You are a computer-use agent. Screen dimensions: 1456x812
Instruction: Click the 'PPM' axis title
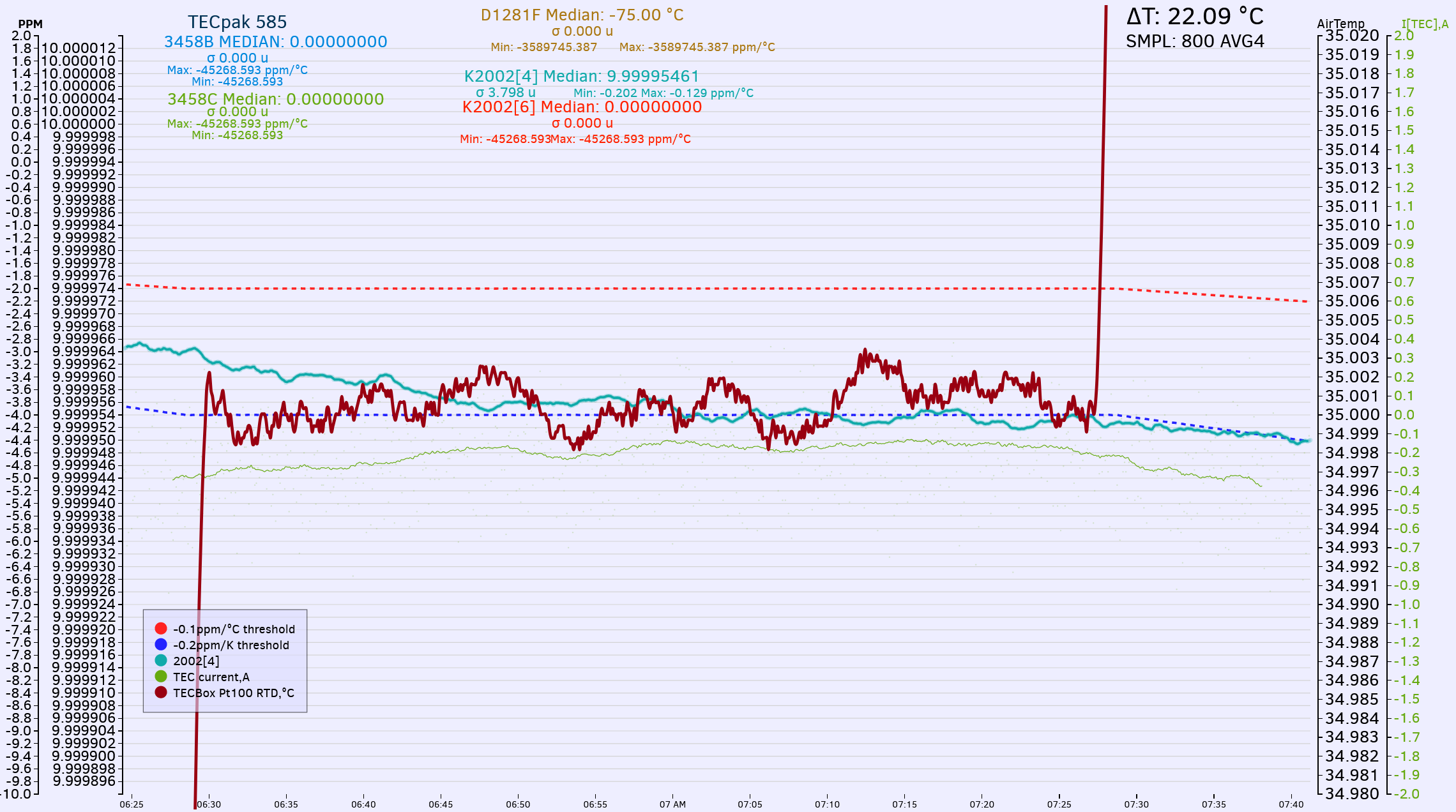[30, 24]
